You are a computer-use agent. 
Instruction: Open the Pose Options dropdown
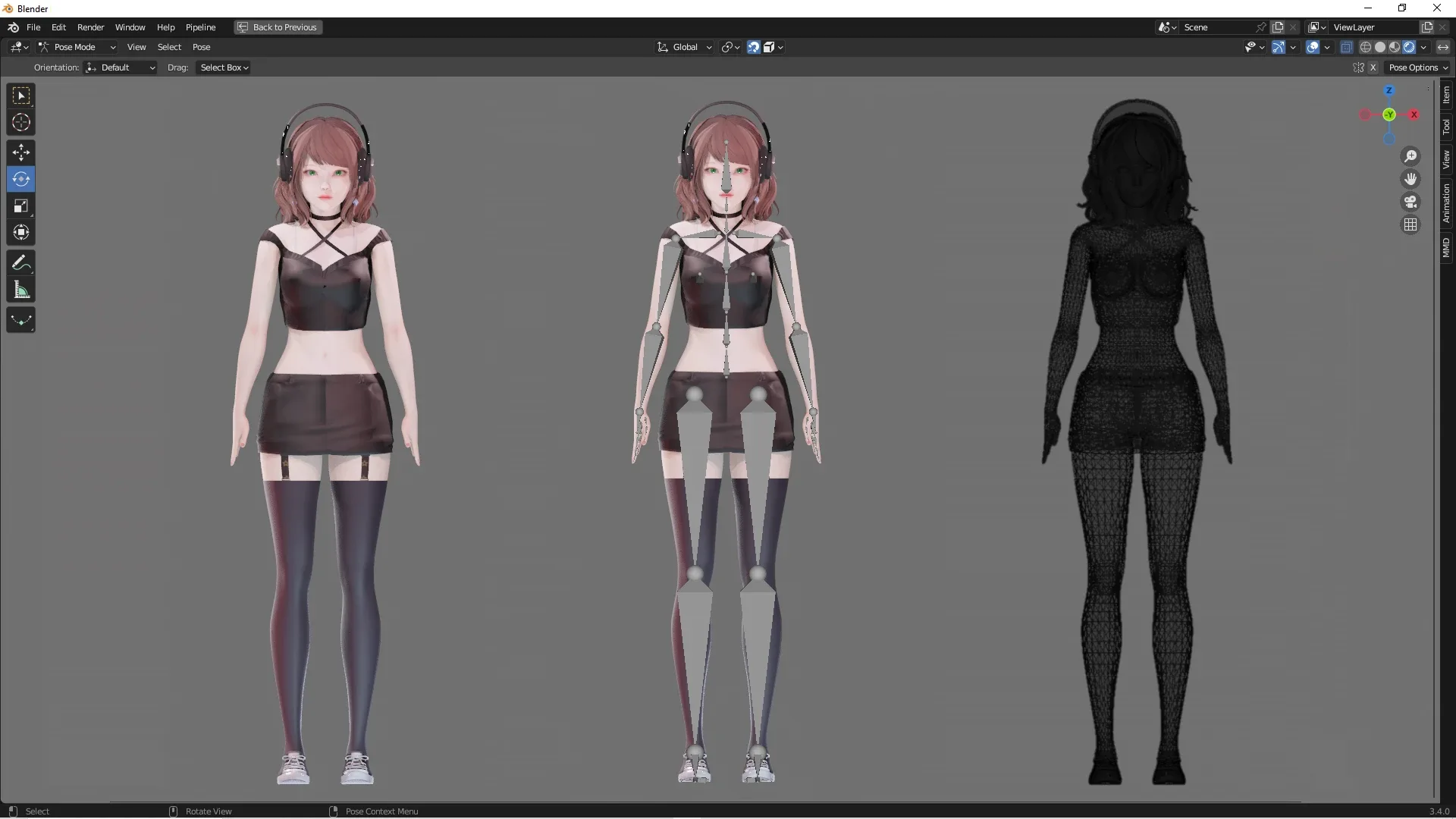click(1418, 67)
